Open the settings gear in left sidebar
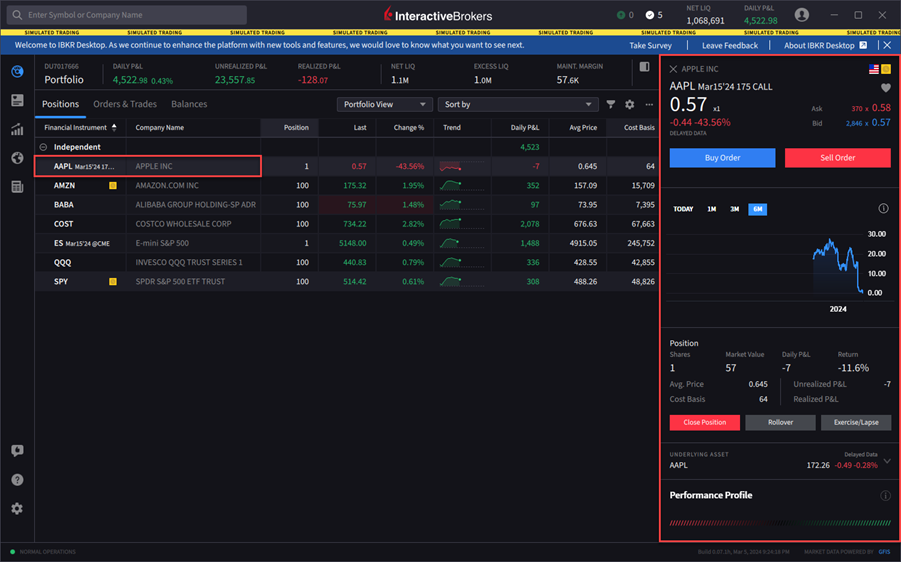This screenshot has width=901, height=562. point(17,509)
